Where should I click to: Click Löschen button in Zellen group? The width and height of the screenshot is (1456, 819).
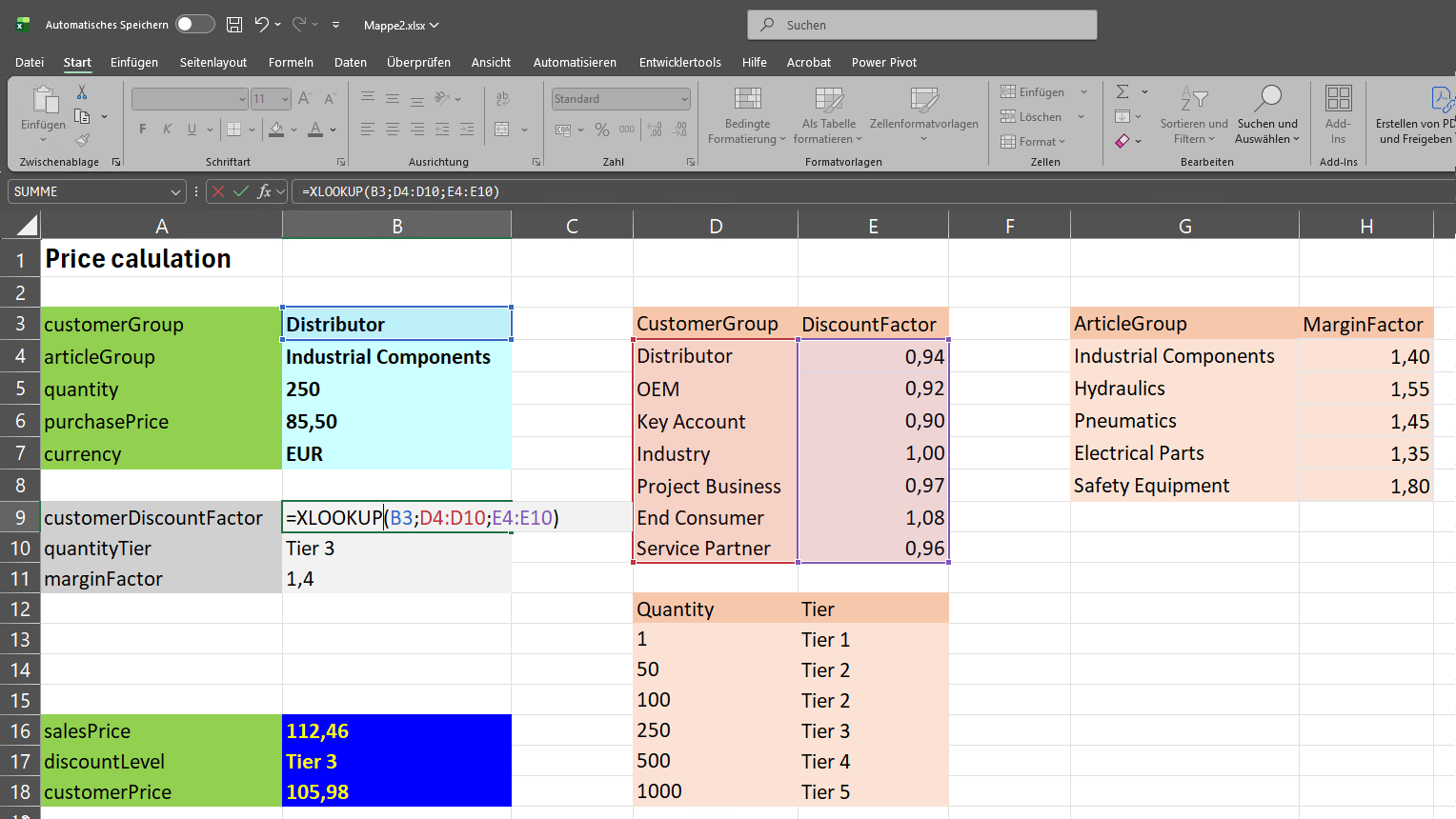pyautogui.click(x=1031, y=117)
